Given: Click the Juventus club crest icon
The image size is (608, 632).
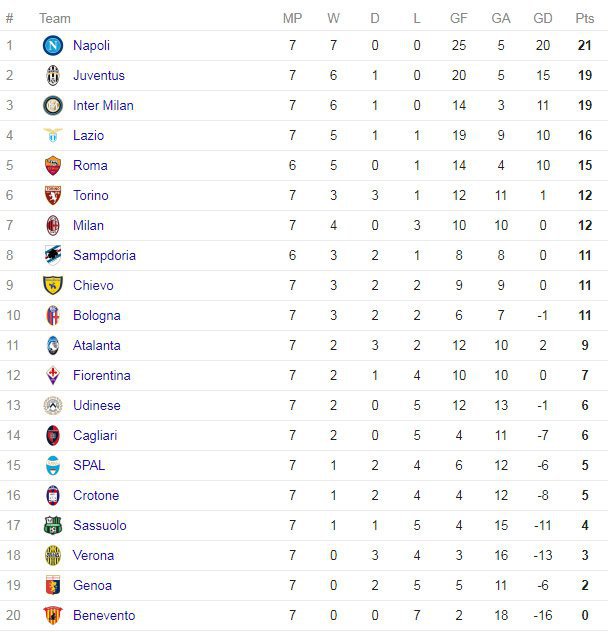Looking at the screenshot, I should pyautogui.click(x=53, y=75).
